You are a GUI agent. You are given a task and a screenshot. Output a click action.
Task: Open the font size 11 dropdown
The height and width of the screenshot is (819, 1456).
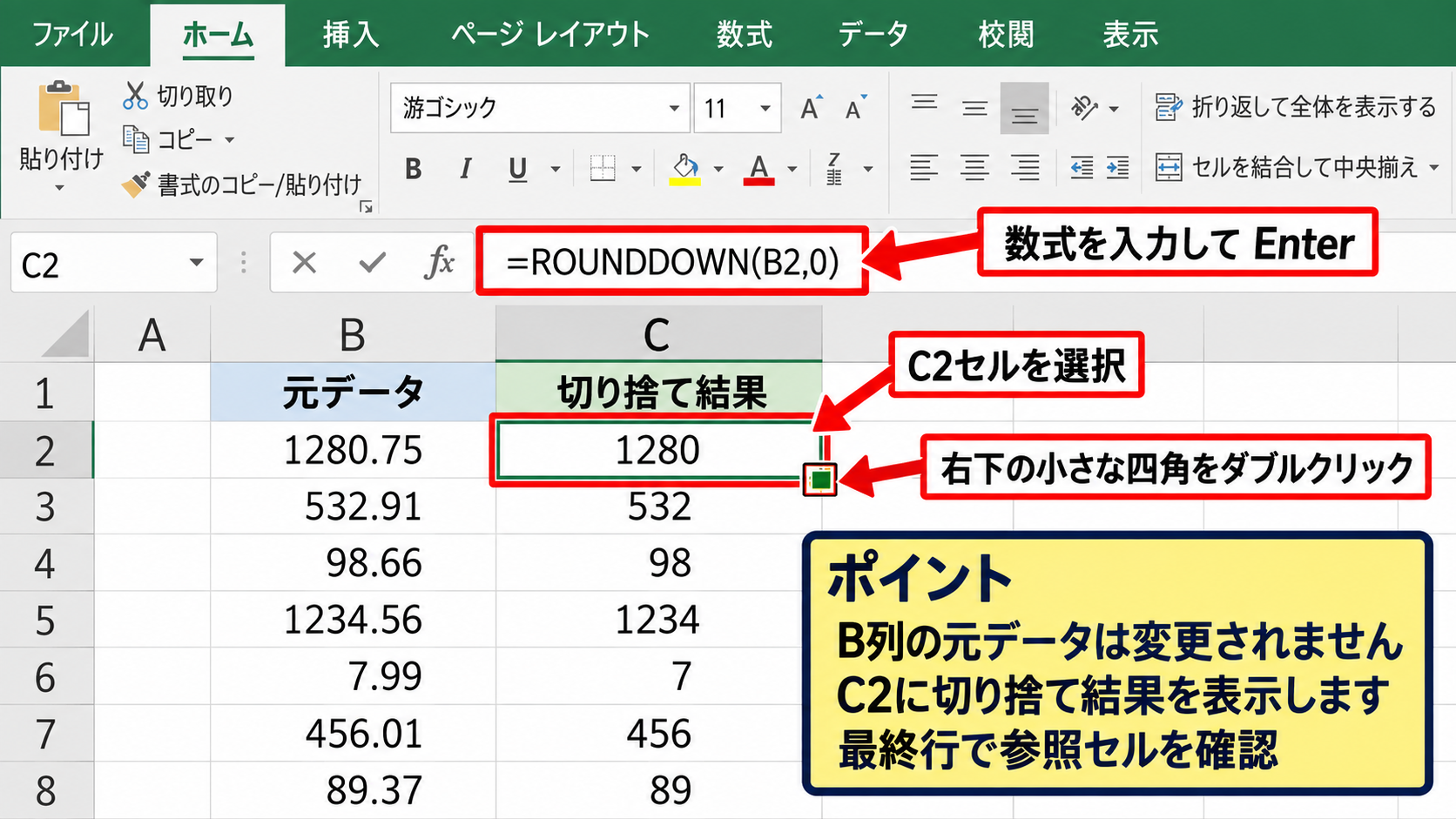coord(765,108)
